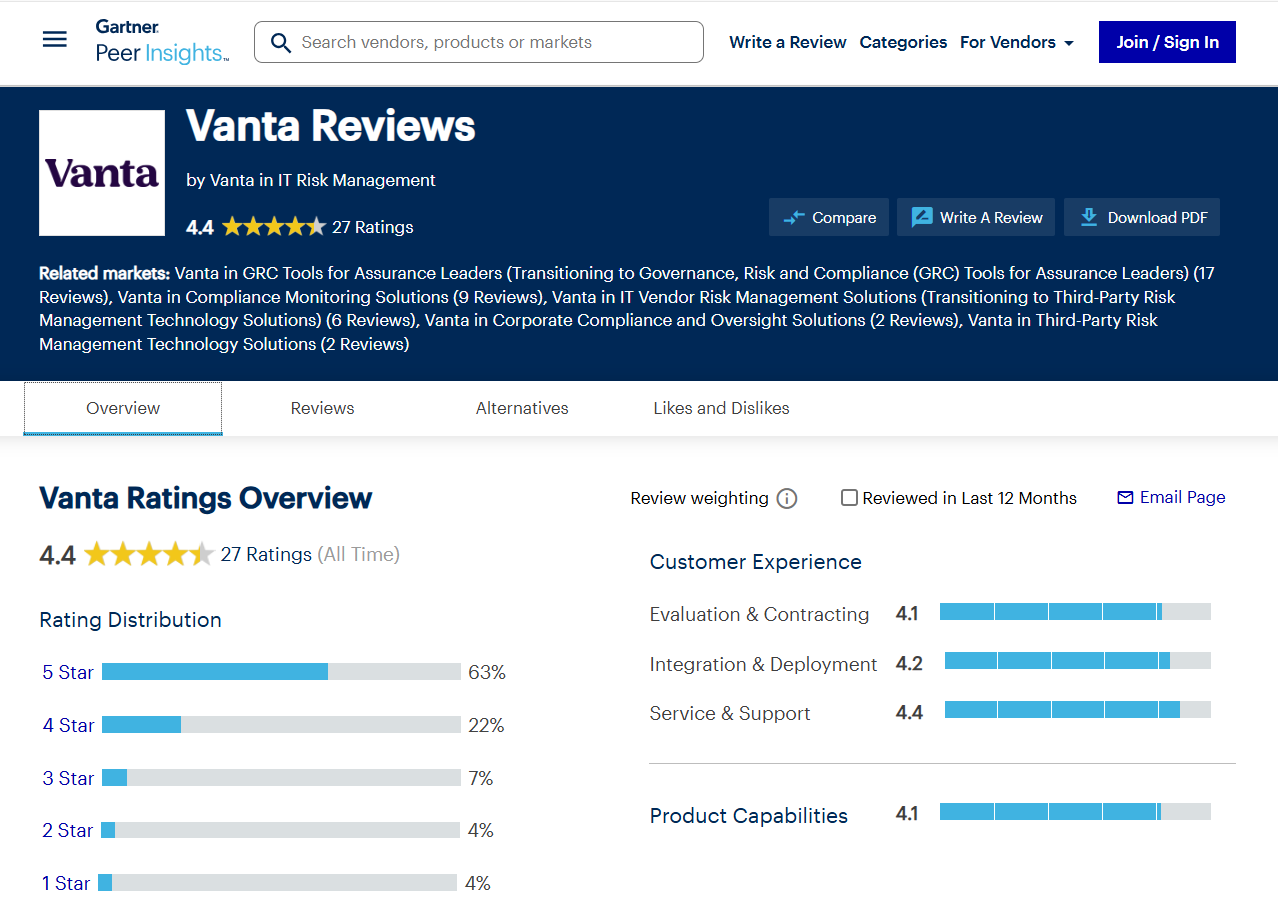
Task: Click the Review weighting info icon
Action: pos(787,498)
